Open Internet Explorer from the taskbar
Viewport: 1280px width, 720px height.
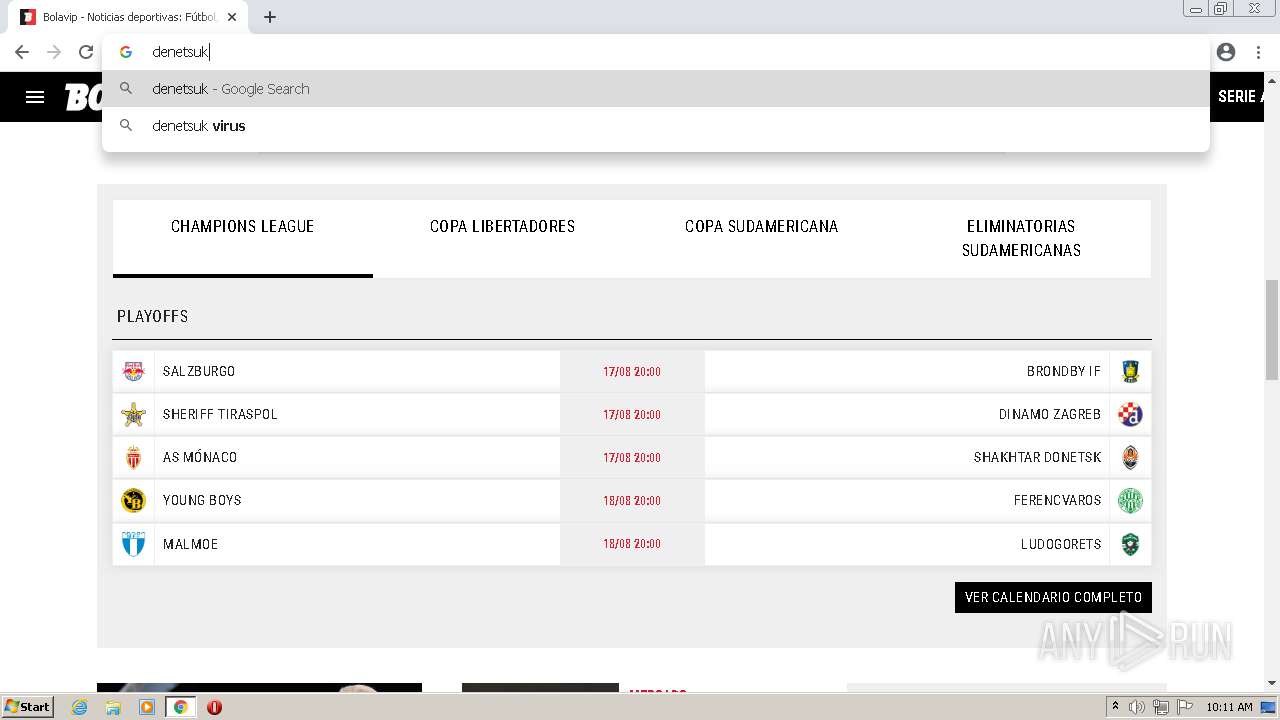click(80, 707)
